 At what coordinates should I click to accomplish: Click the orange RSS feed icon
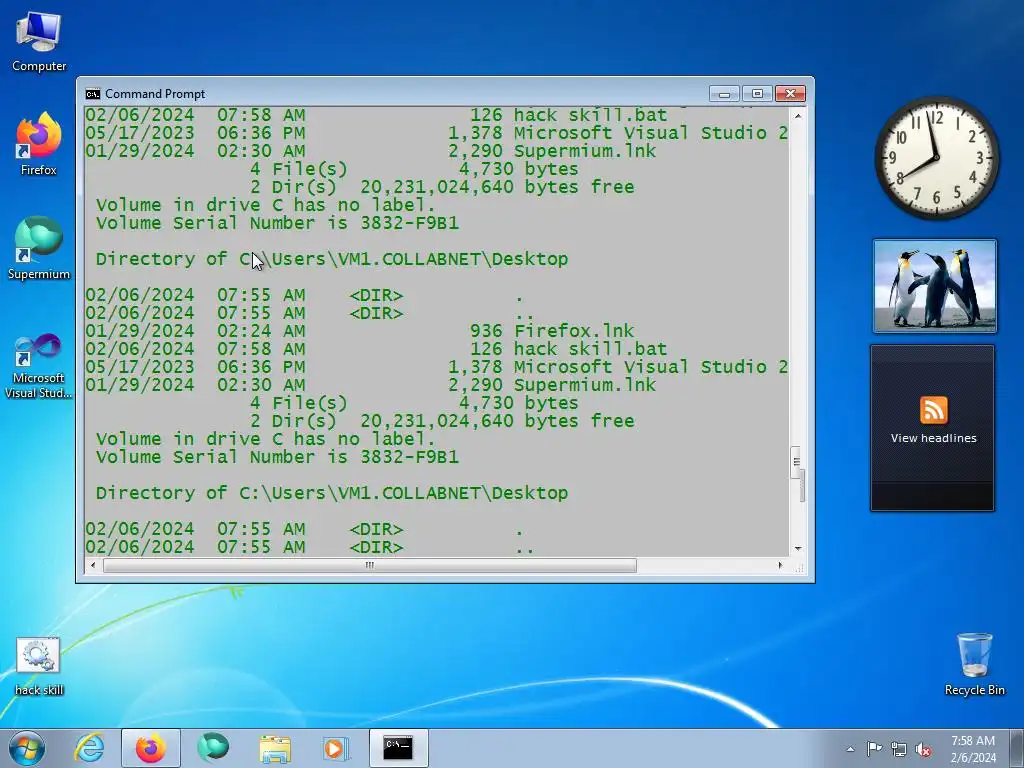[x=933, y=410]
